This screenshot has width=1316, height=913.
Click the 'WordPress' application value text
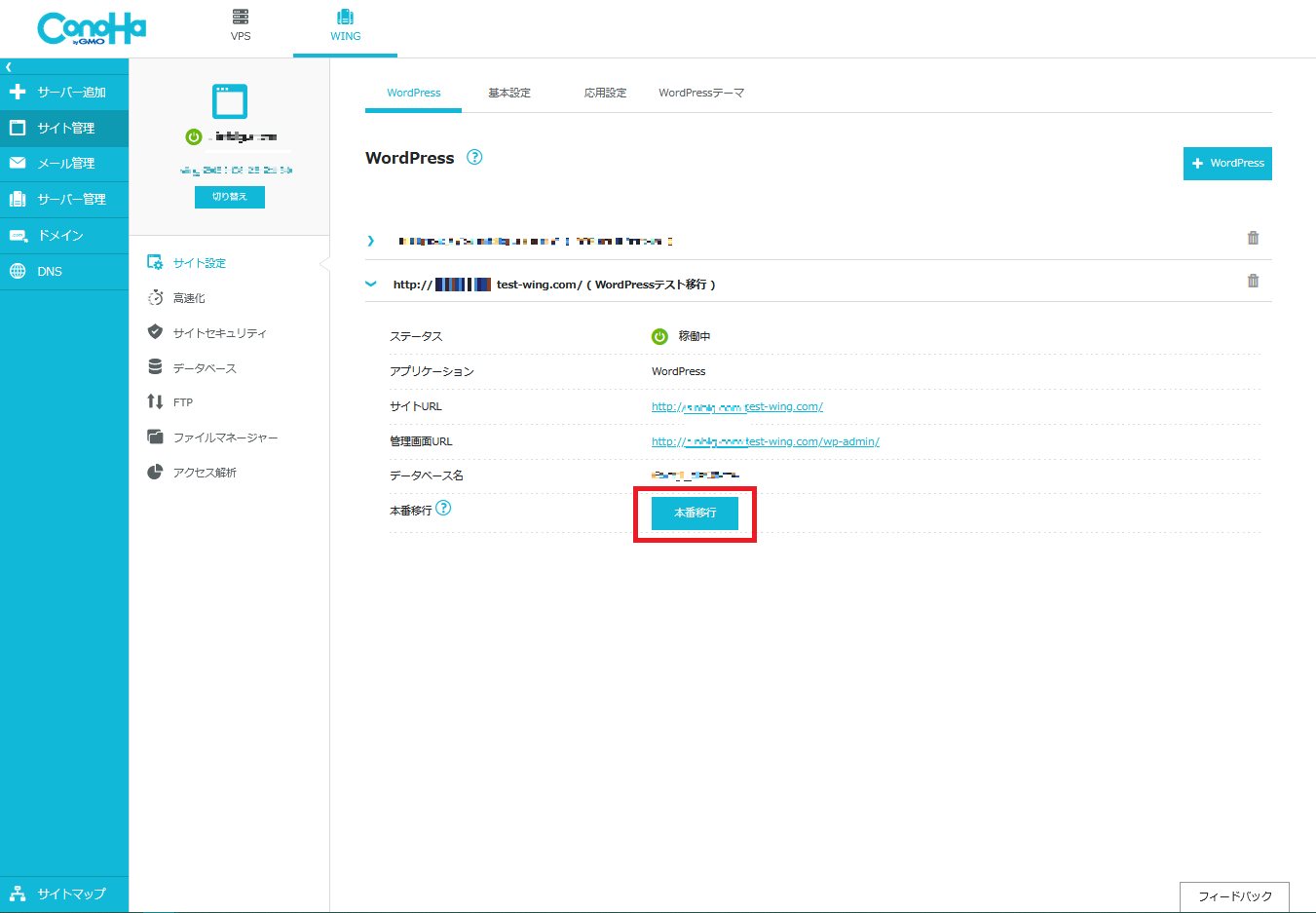click(x=679, y=371)
